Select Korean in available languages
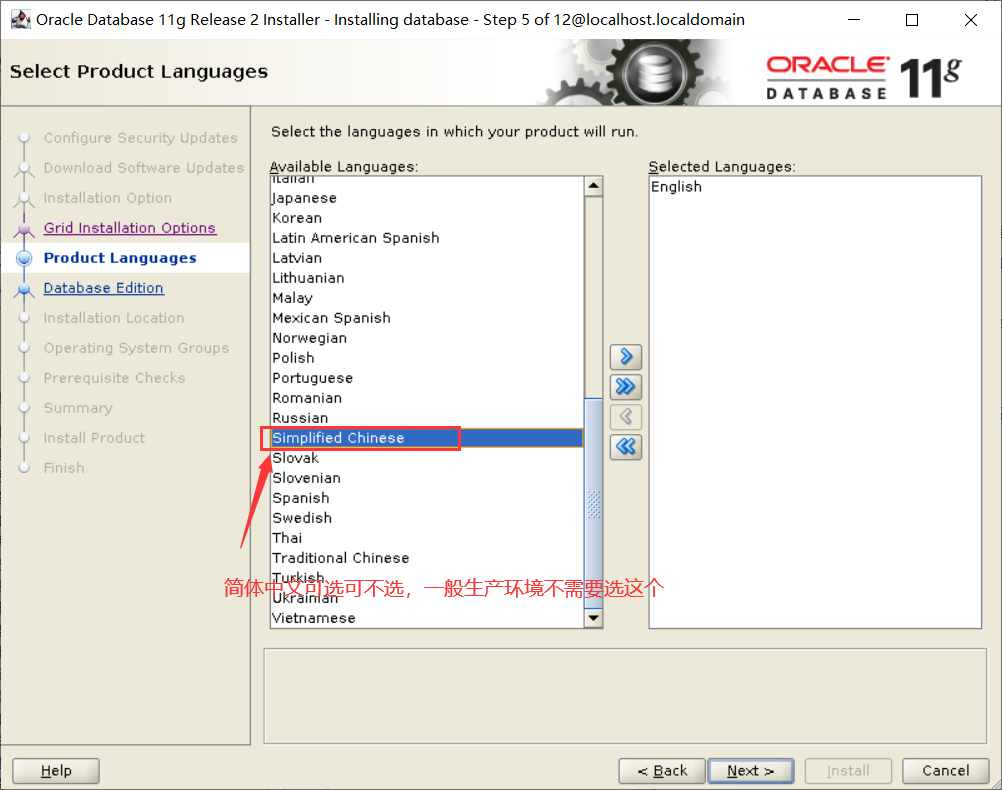This screenshot has height=790, width=1002. click(x=427, y=218)
